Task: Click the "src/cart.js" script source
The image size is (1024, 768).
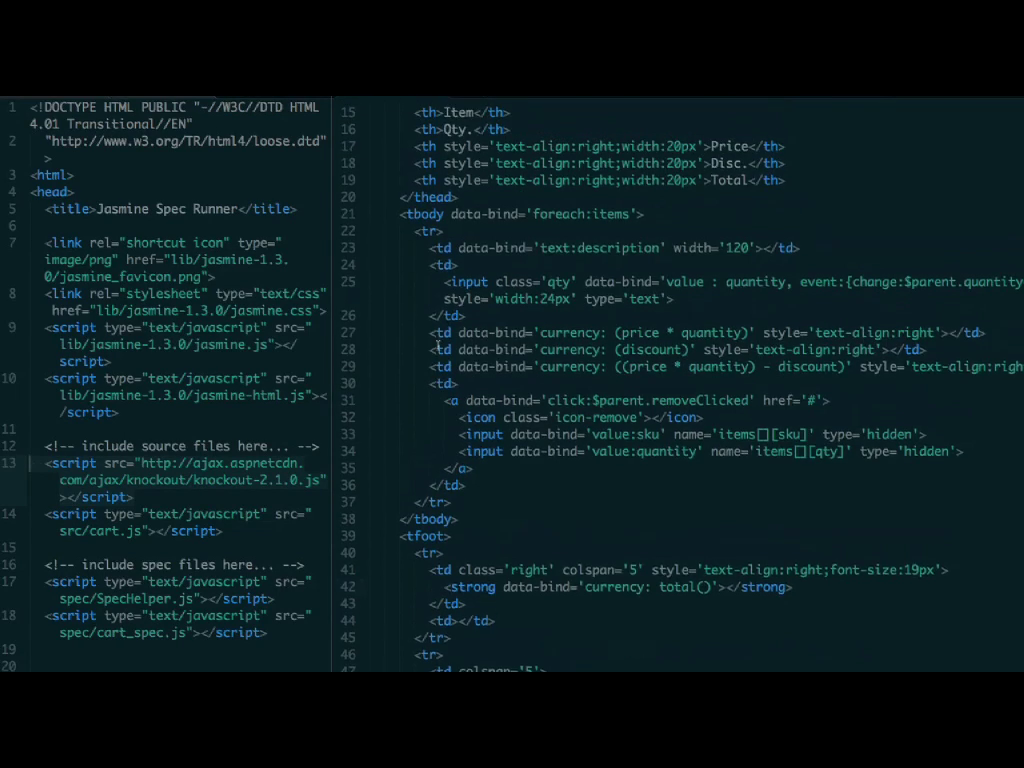Action: point(101,531)
